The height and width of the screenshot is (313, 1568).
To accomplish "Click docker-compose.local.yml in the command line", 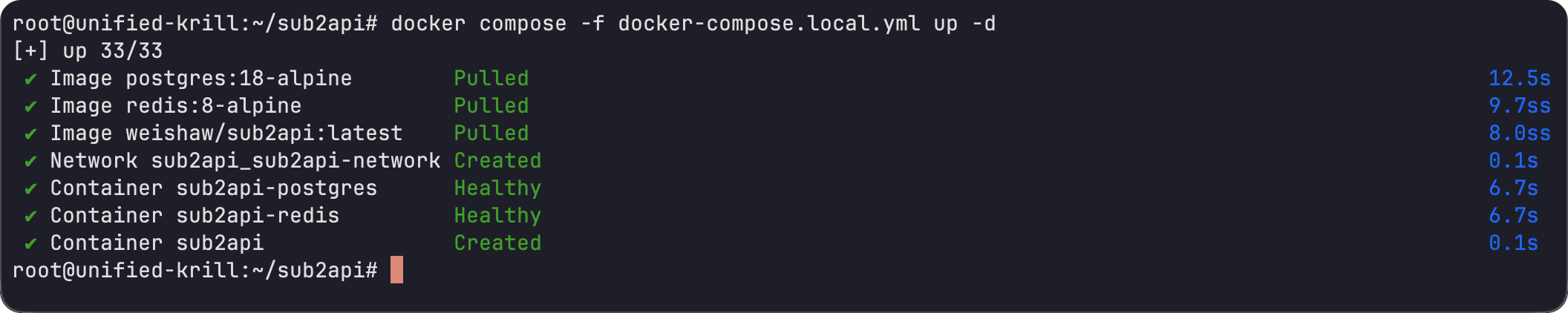I will tap(768, 24).
